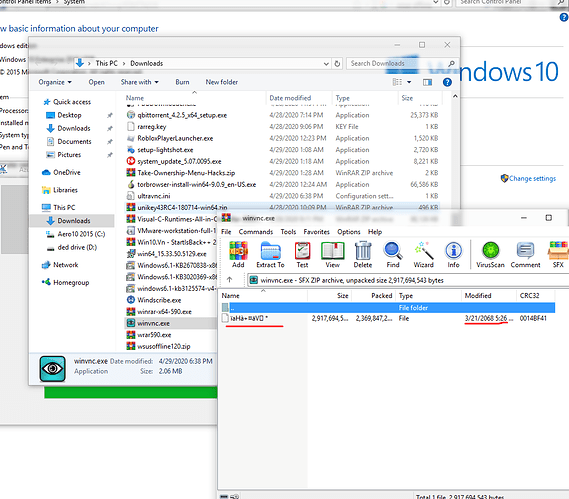Open Pictures in navigation pane
The height and width of the screenshot is (499, 569).
coord(64,155)
